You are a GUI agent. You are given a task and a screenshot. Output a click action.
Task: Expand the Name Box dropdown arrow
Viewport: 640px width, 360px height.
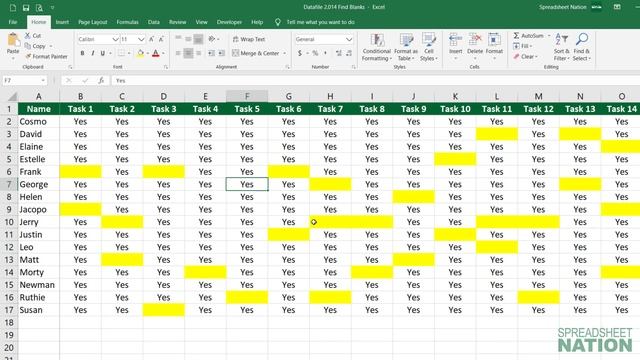click(43, 80)
